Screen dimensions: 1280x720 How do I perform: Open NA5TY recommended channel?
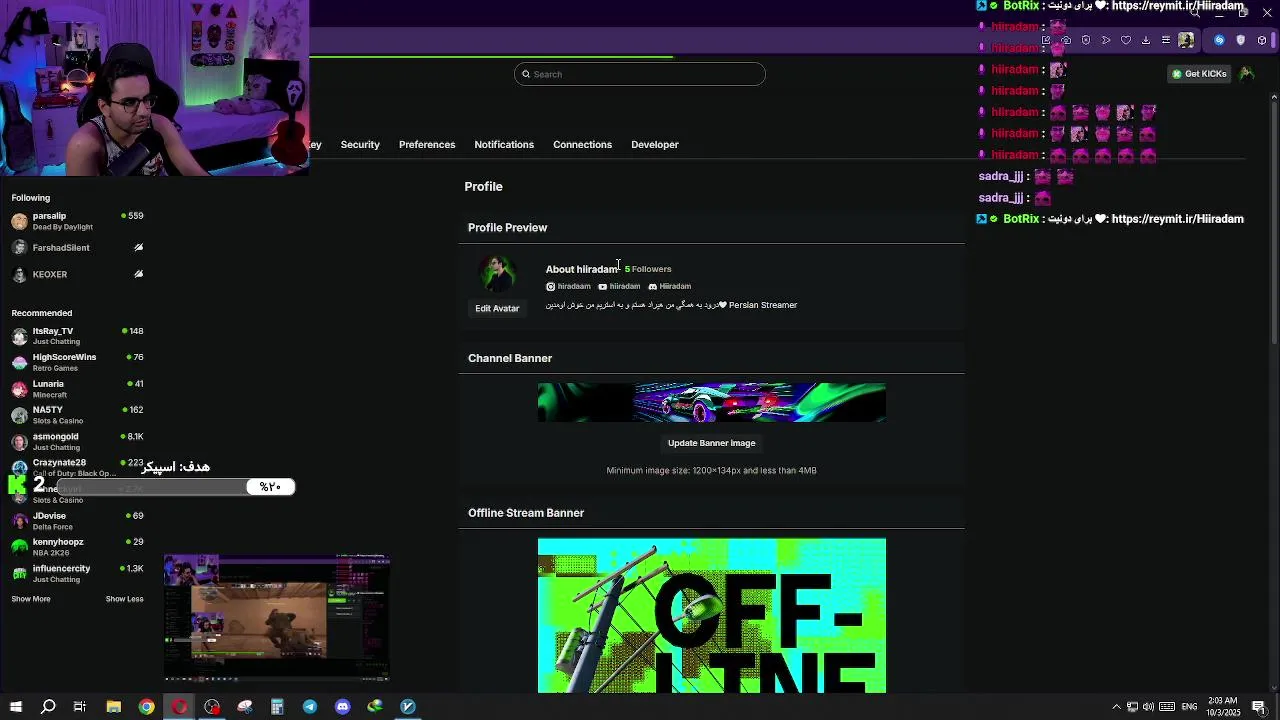[x=77, y=415]
